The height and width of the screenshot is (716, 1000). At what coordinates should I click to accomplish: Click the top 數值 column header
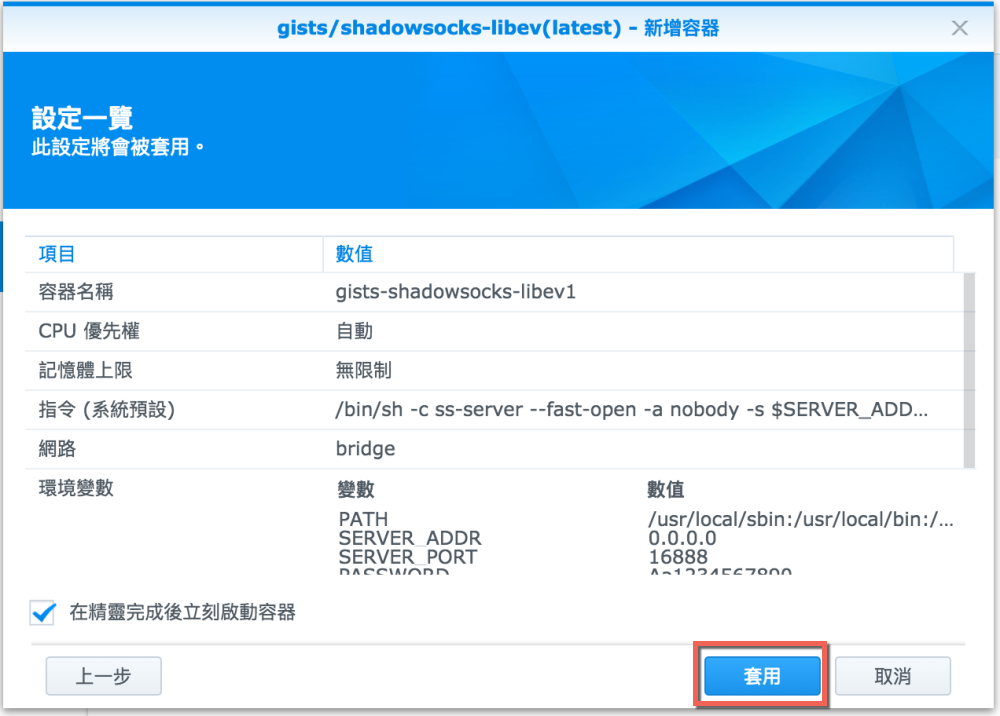[x=638, y=254]
